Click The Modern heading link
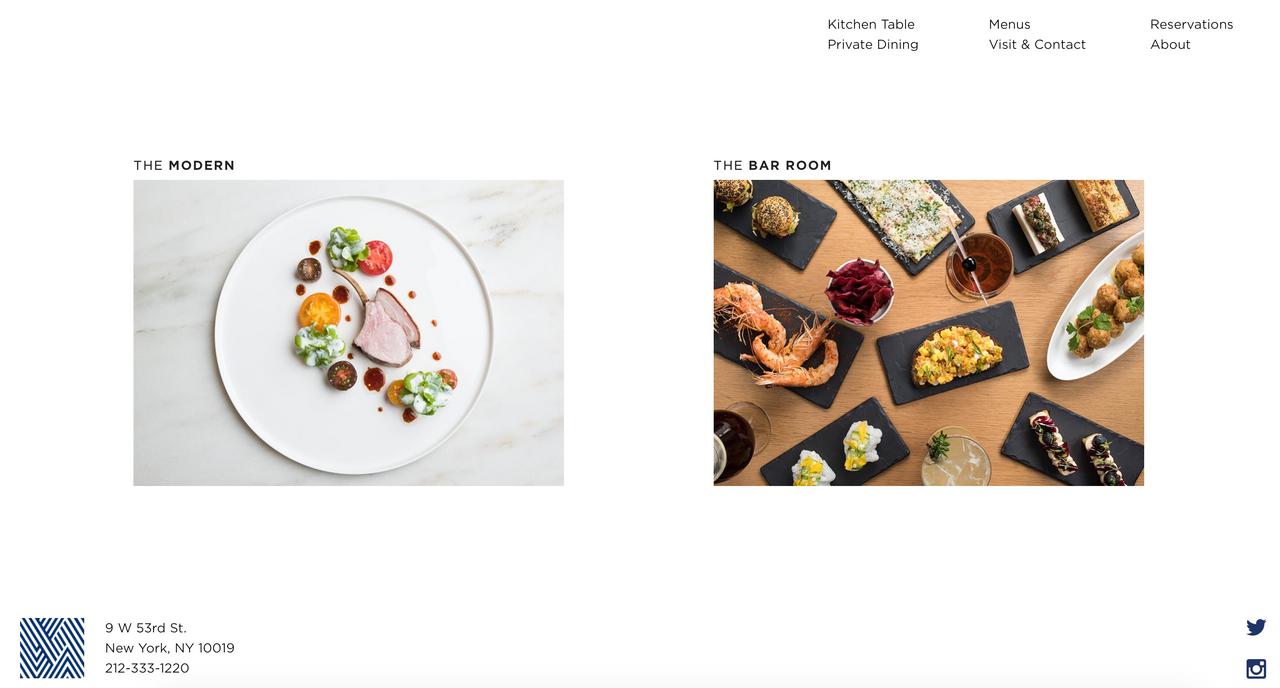The width and height of the screenshot is (1280, 688). (184, 165)
